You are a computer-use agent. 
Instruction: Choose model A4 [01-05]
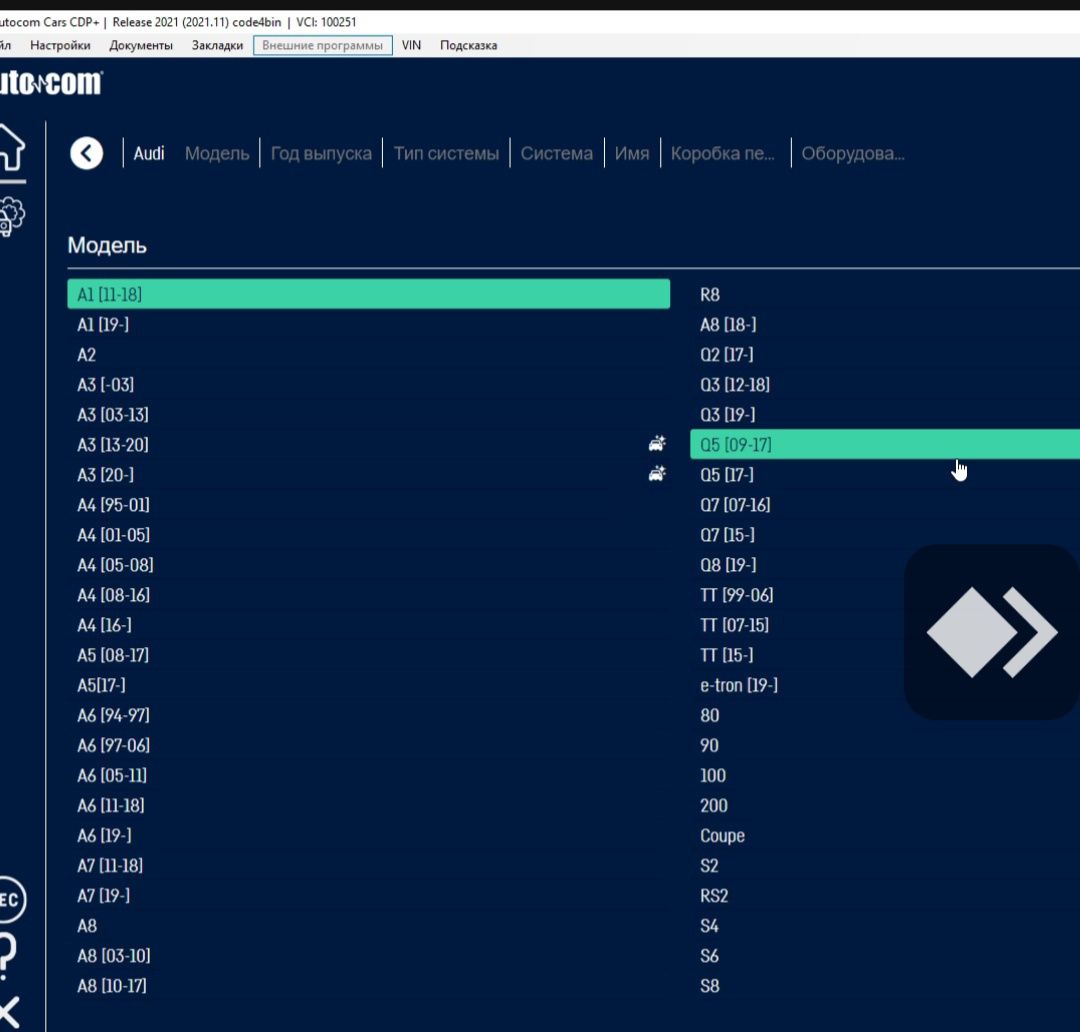click(368, 535)
